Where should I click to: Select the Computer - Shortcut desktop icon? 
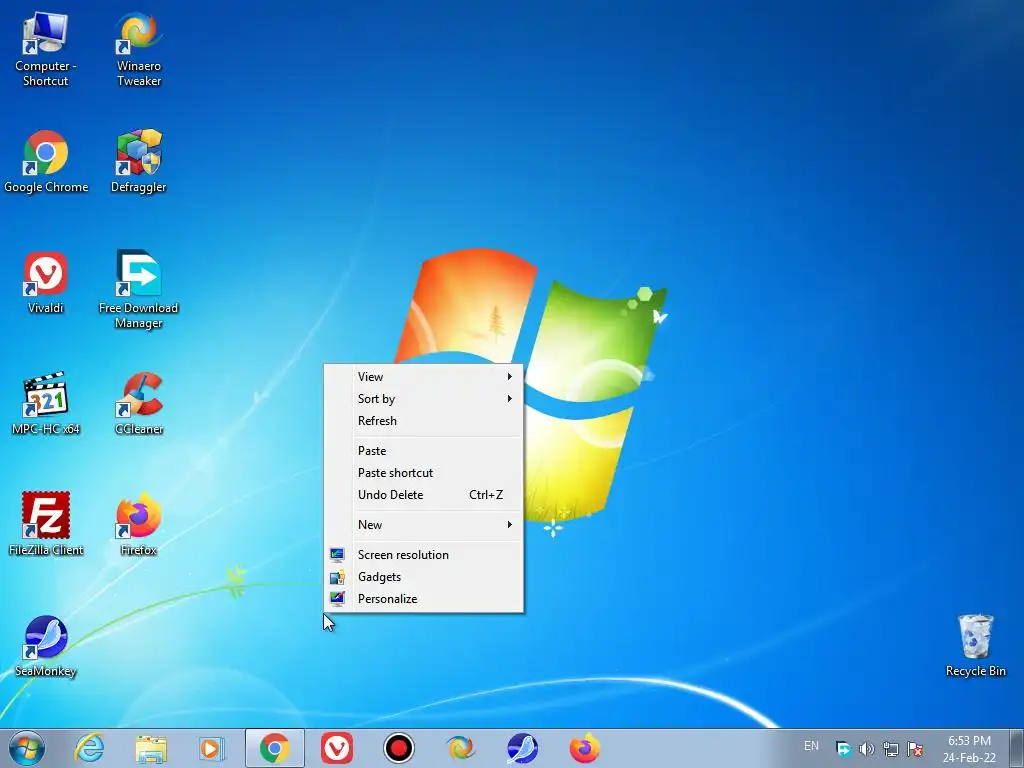pos(45,49)
